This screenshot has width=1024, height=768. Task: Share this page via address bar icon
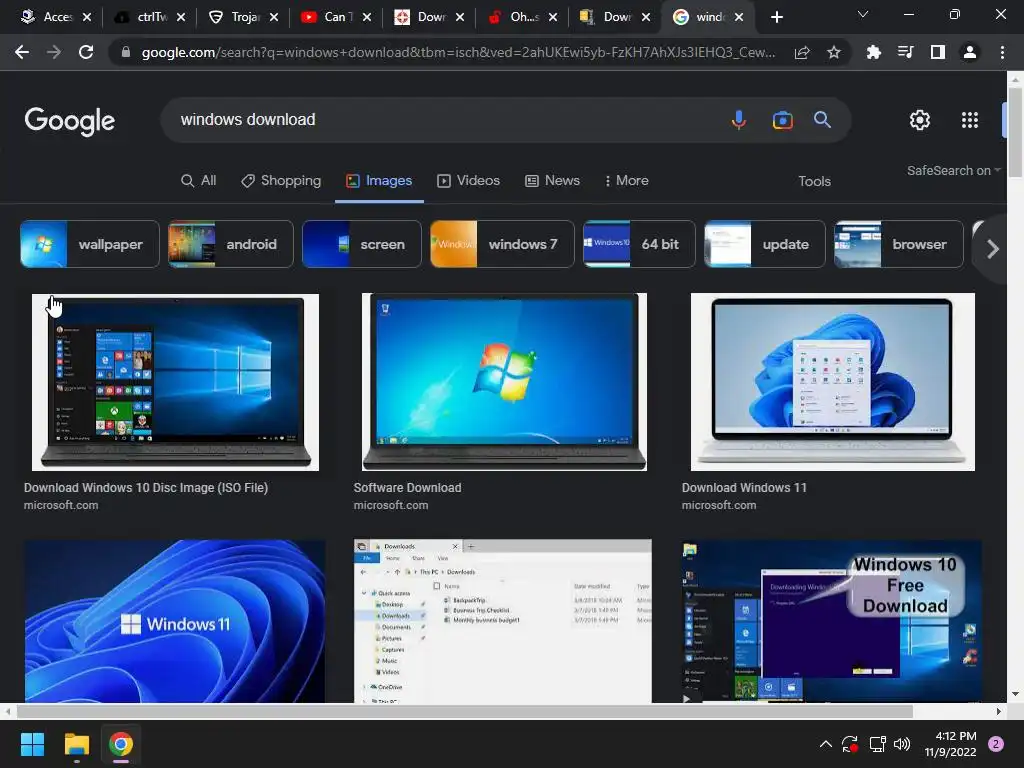pos(802,52)
